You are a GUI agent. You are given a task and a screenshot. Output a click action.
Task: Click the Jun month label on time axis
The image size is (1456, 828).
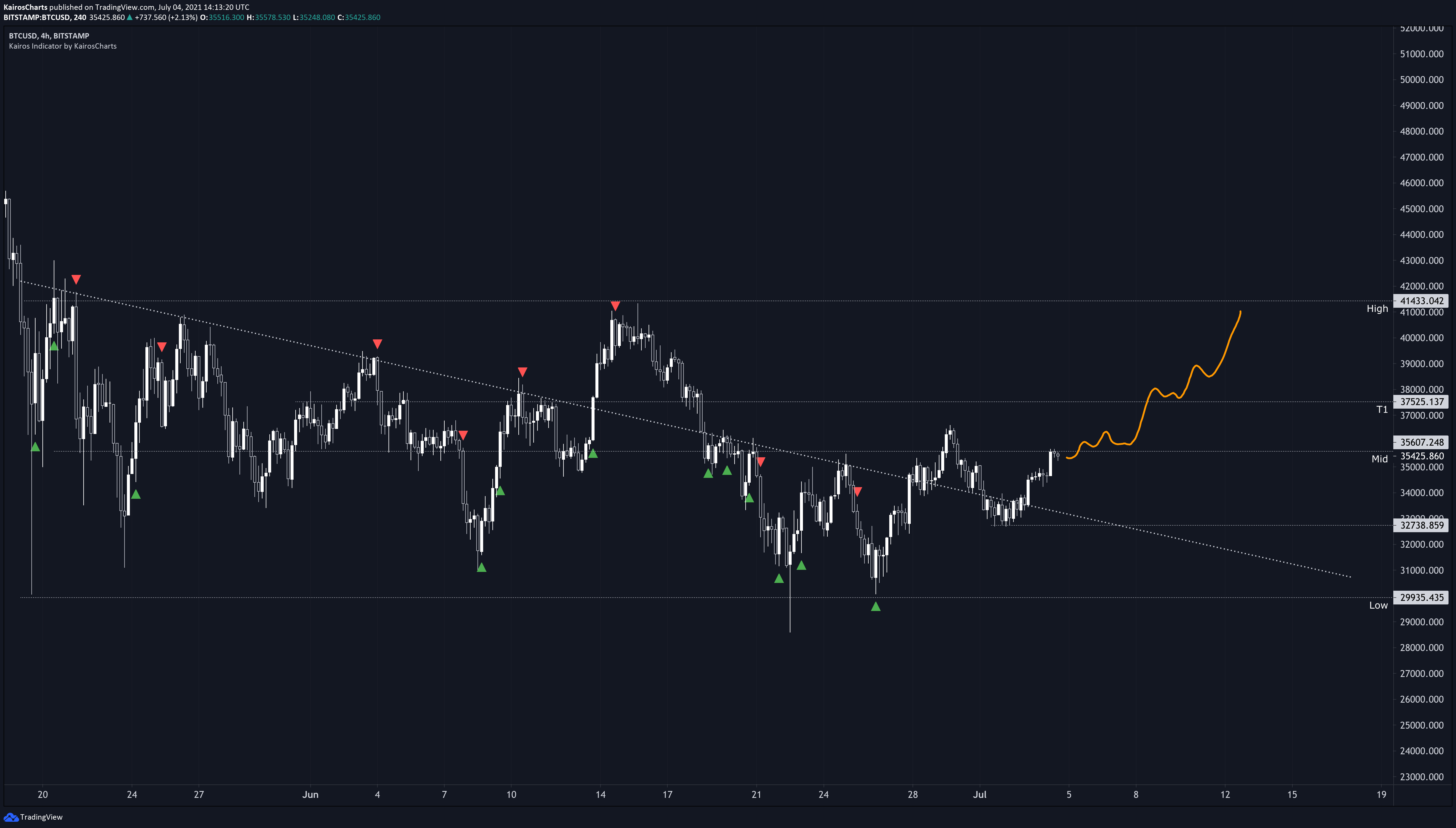click(x=310, y=795)
